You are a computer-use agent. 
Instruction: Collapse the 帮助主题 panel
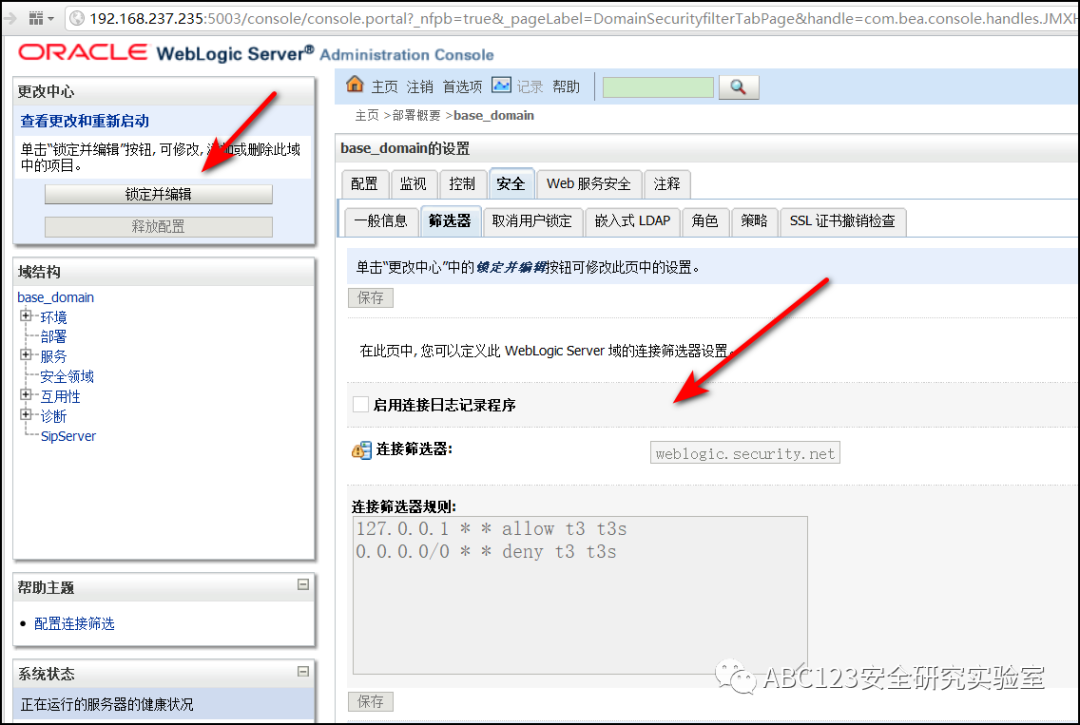tap(305, 586)
